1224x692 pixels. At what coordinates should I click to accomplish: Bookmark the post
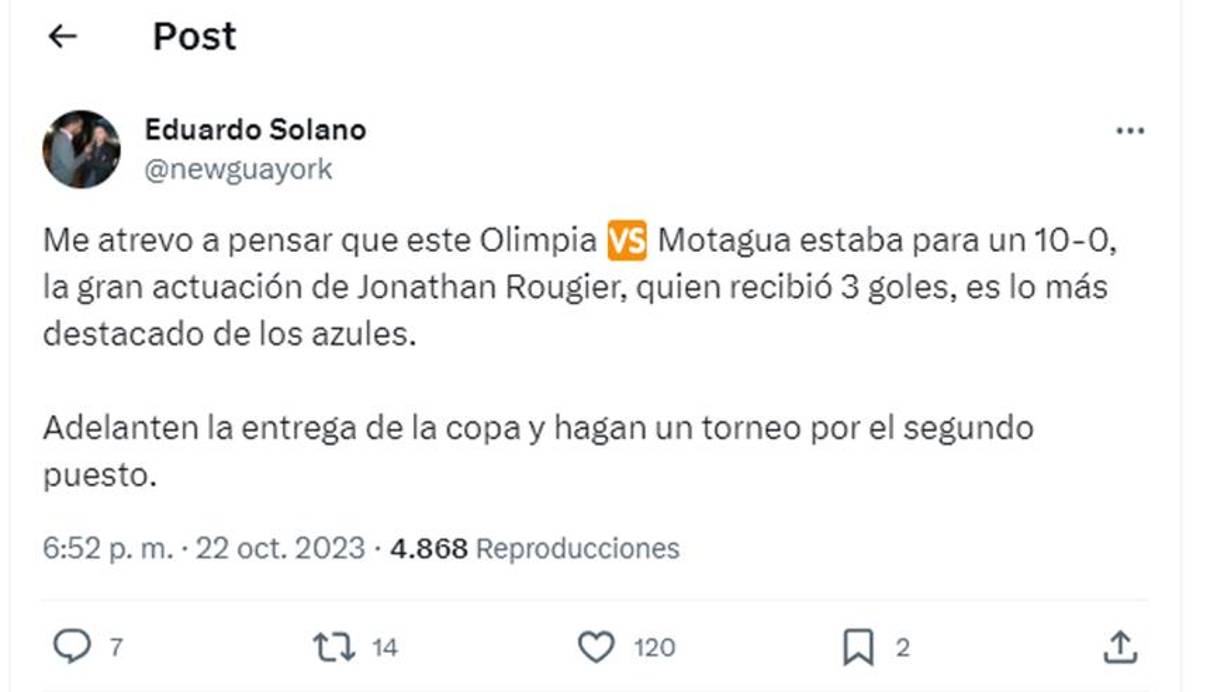(x=857, y=647)
